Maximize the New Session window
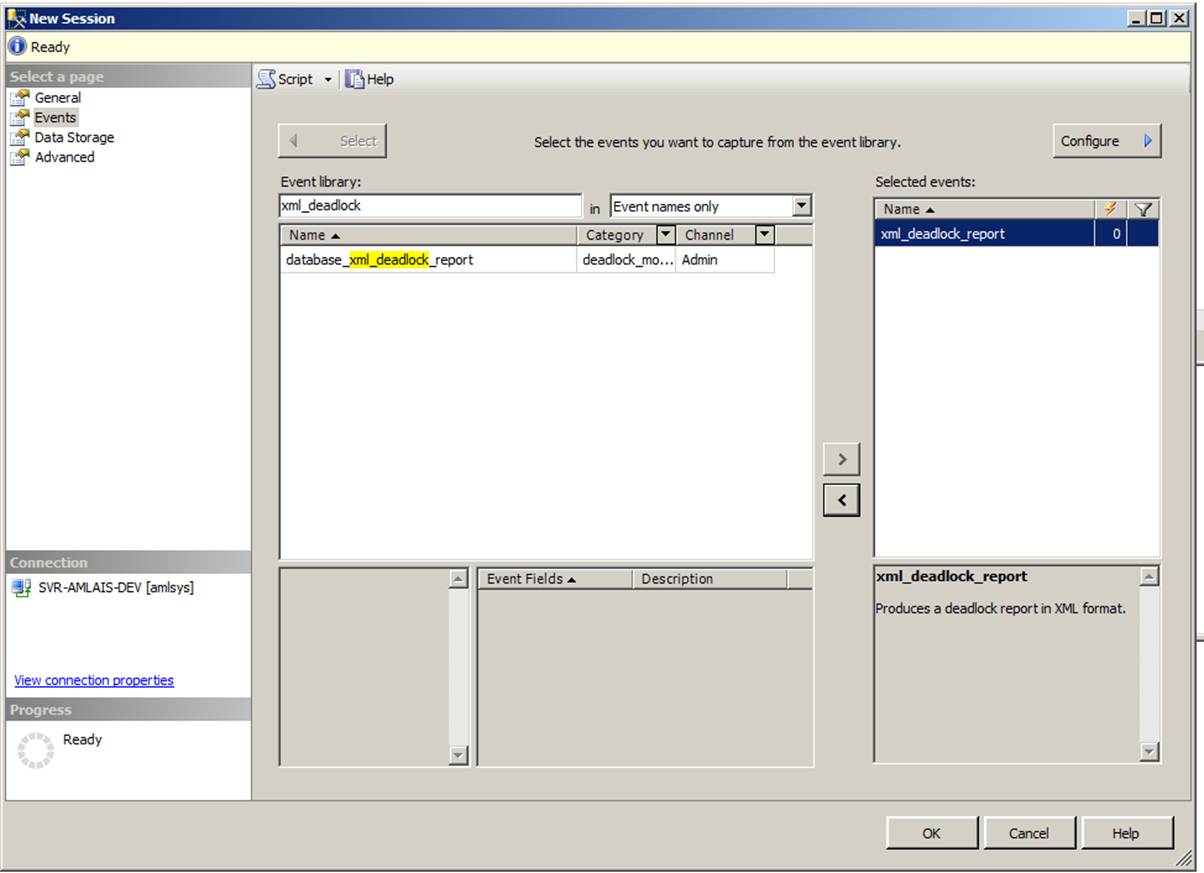Image resolution: width=1204 pixels, height=873 pixels. point(1156,18)
